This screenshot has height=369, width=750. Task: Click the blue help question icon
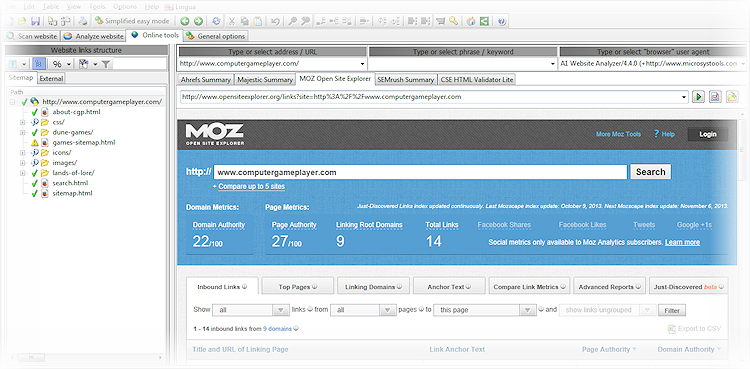pos(501,21)
